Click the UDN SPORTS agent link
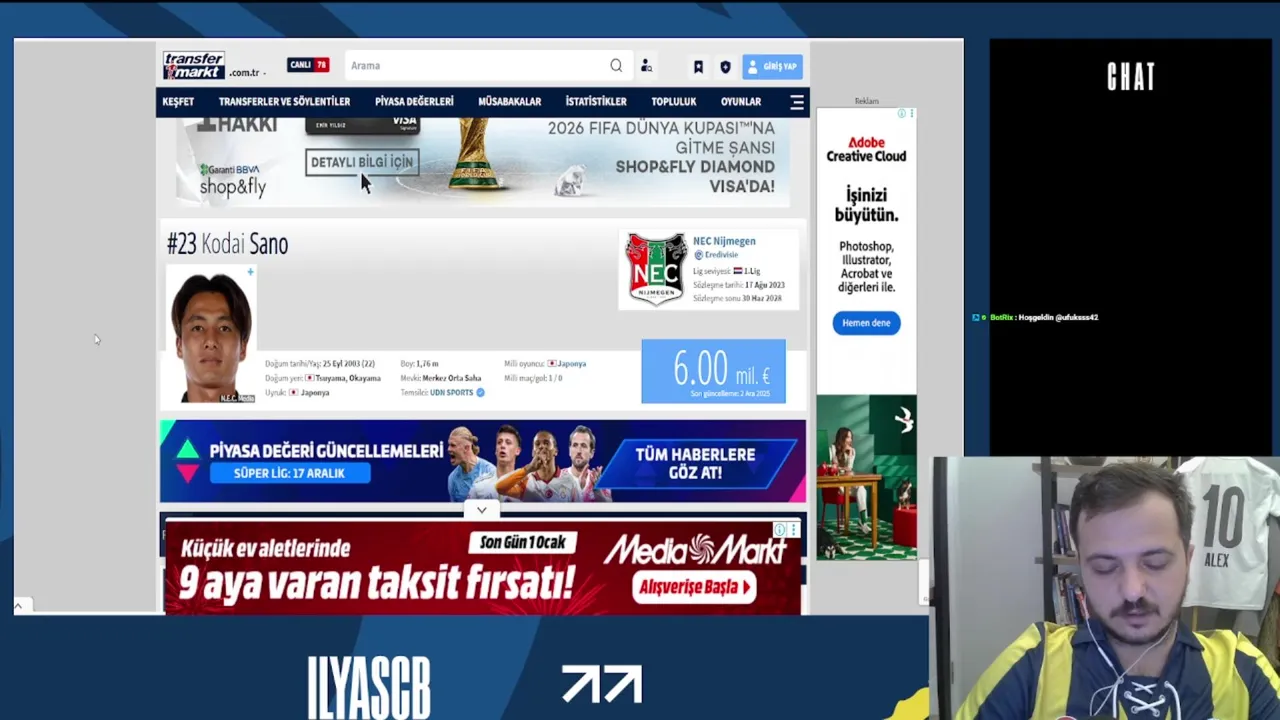 (451, 393)
